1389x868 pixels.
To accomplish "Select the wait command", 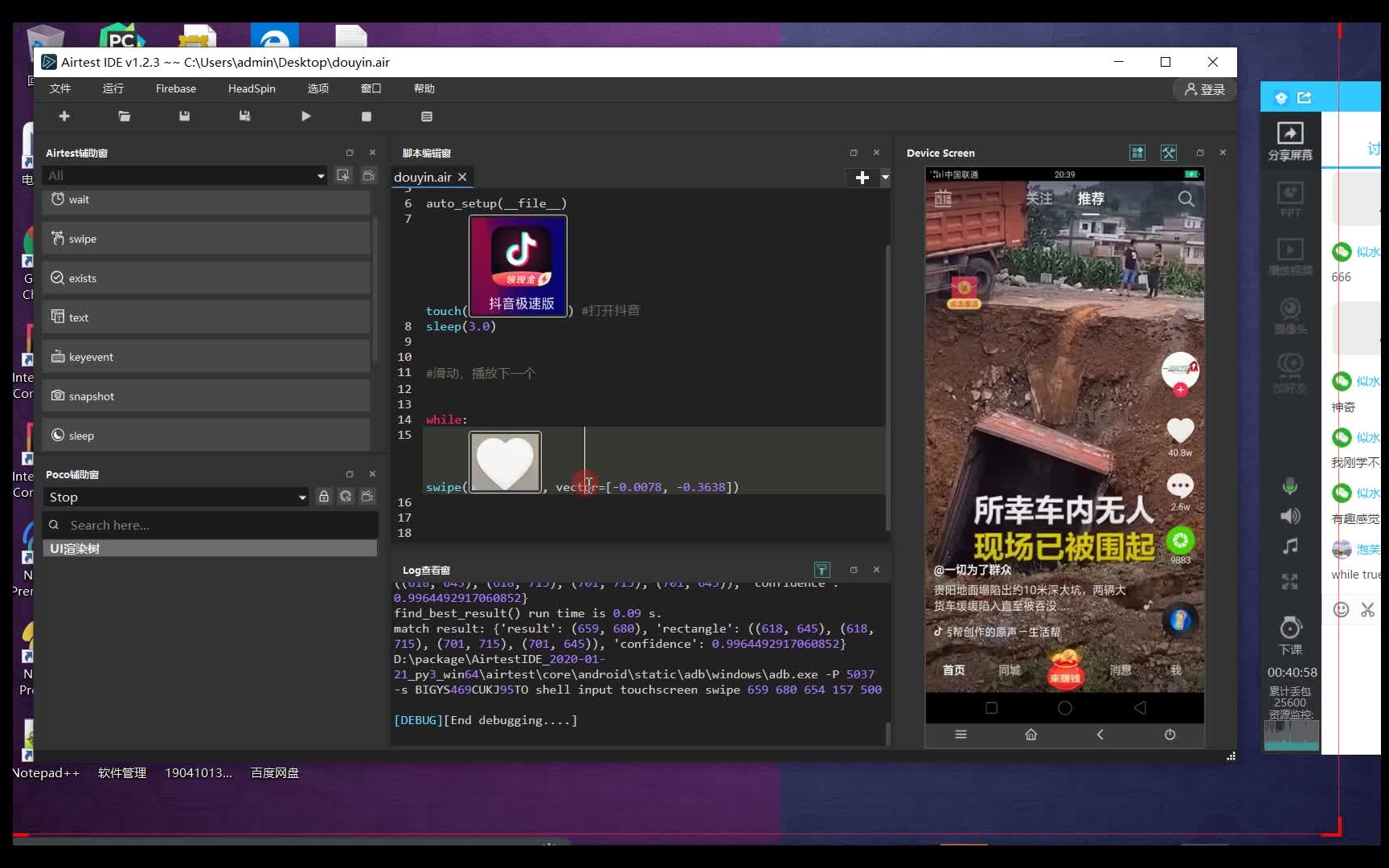I will click(x=206, y=199).
